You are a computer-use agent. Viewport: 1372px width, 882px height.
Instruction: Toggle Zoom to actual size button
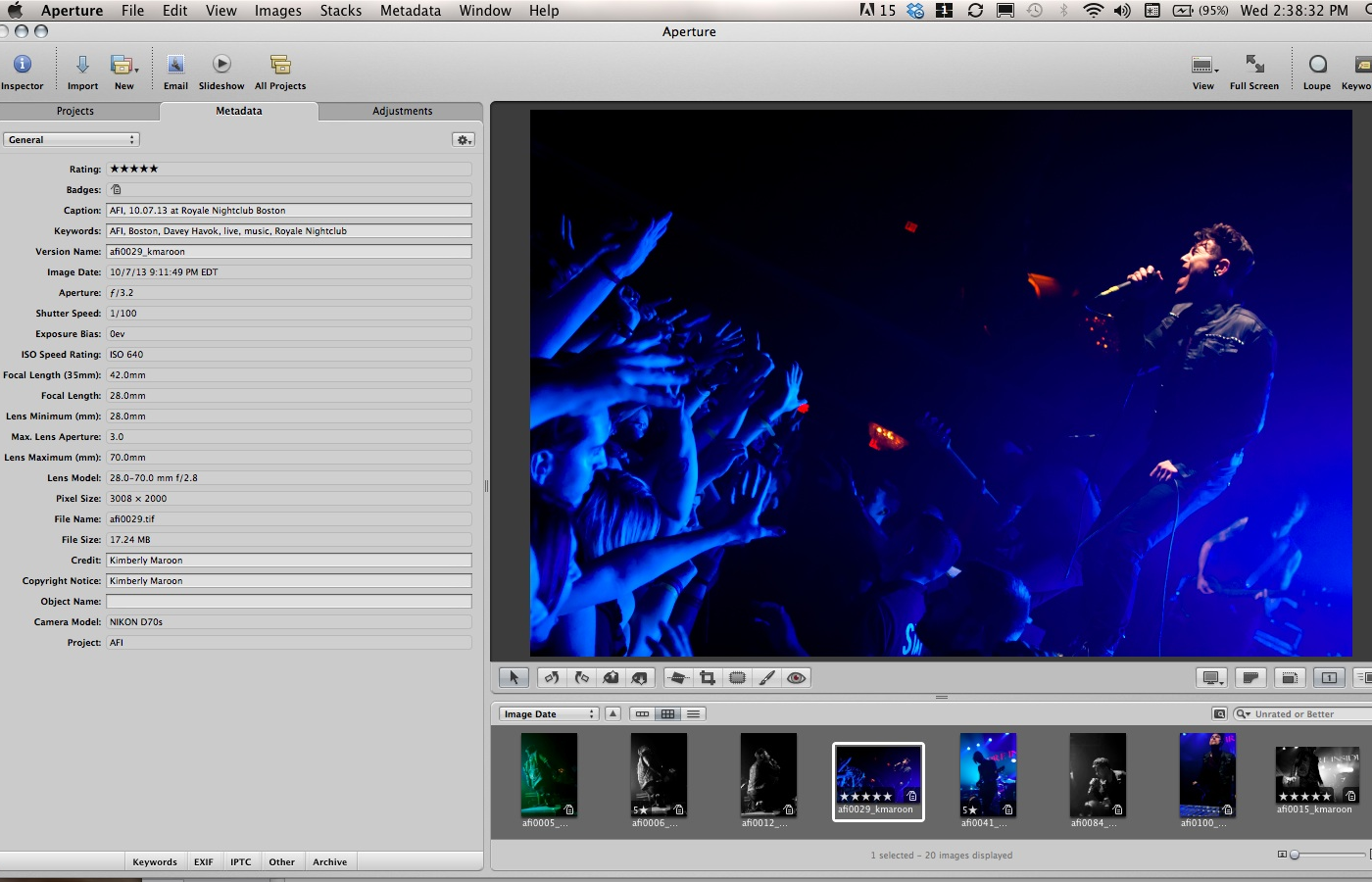(1290, 677)
